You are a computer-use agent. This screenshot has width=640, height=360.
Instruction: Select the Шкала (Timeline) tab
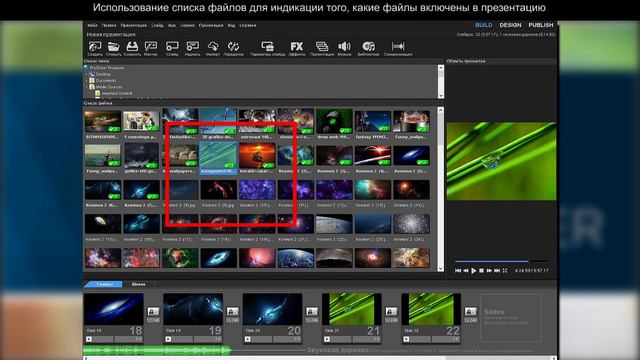[139, 284]
